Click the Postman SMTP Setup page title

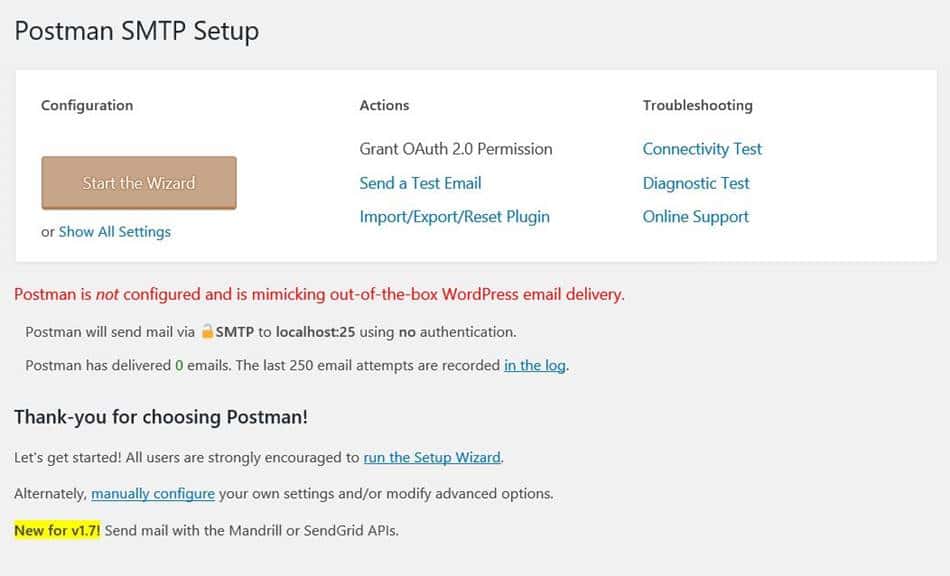(137, 31)
